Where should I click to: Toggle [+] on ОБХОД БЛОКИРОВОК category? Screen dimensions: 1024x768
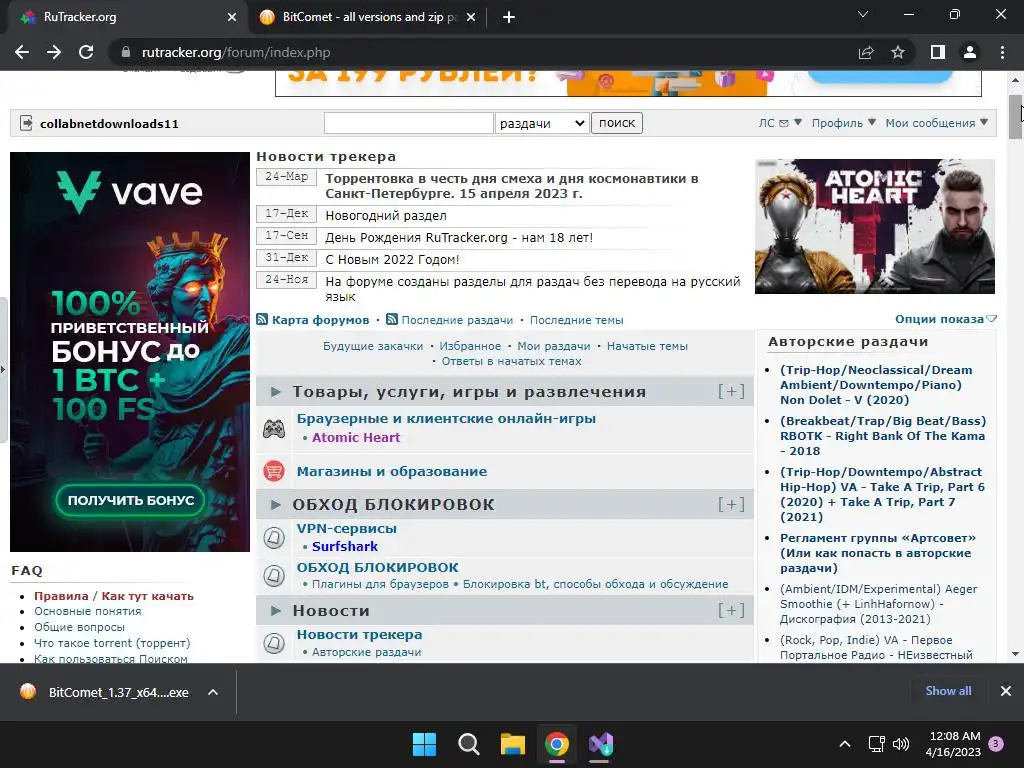pos(731,504)
